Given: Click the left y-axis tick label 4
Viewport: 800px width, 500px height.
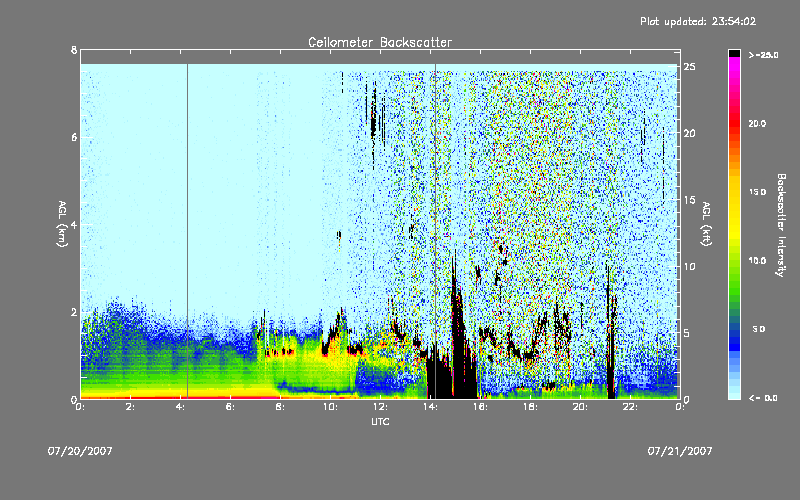Looking at the screenshot, I should (74, 225).
